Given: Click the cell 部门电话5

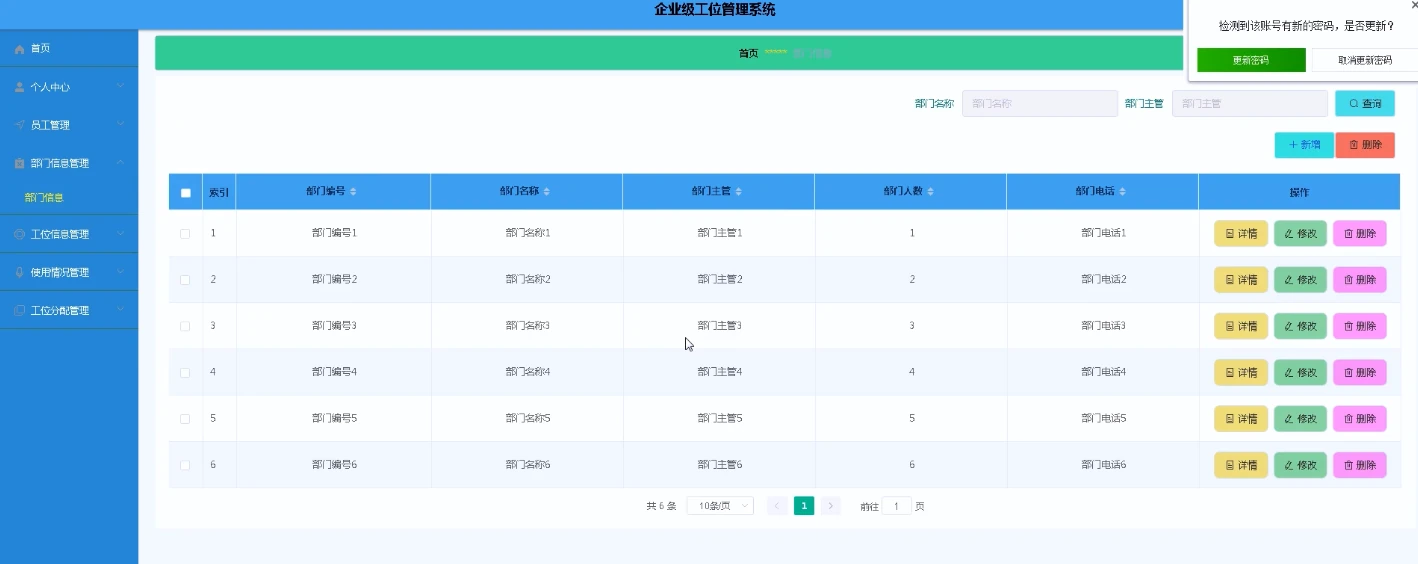Looking at the screenshot, I should pos(1104,418).
